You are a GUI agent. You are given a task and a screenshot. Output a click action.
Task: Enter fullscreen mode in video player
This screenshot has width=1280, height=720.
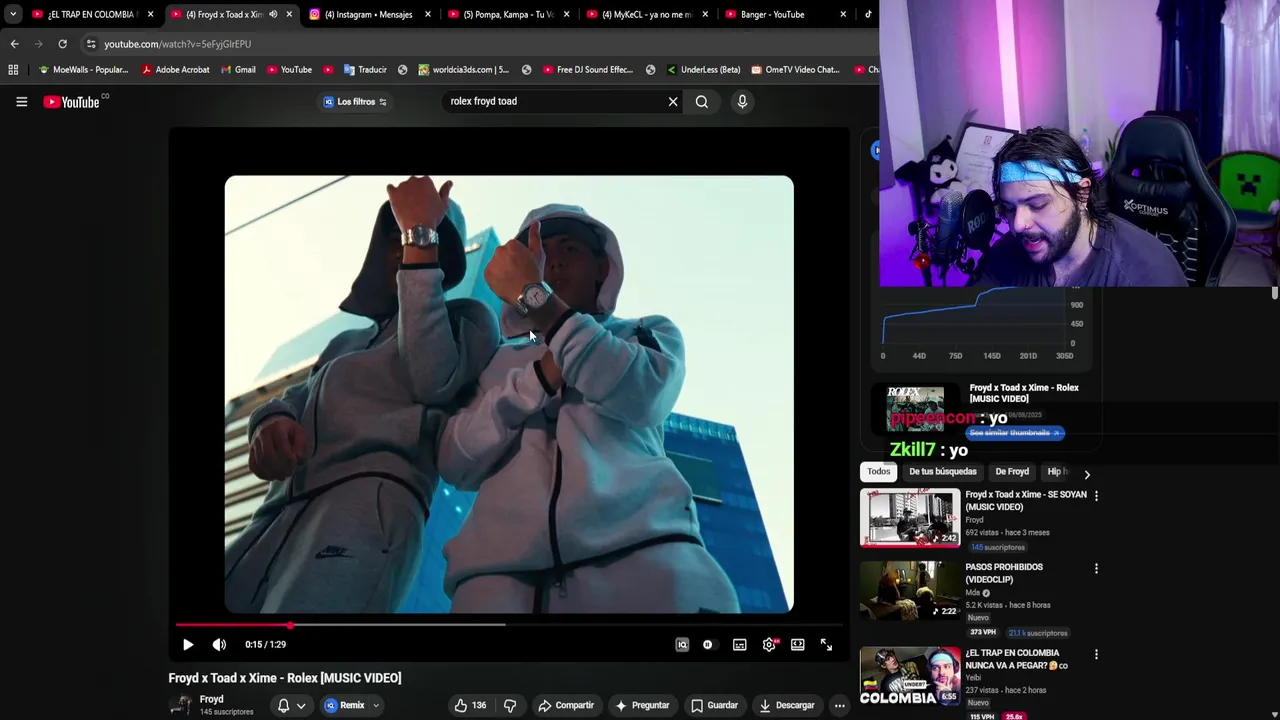[x=826, y=645]
